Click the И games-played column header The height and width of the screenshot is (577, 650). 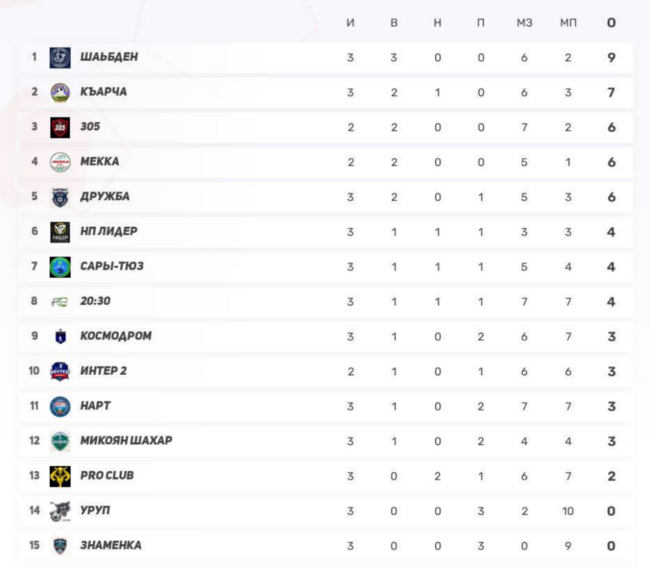tap(350, 23)
